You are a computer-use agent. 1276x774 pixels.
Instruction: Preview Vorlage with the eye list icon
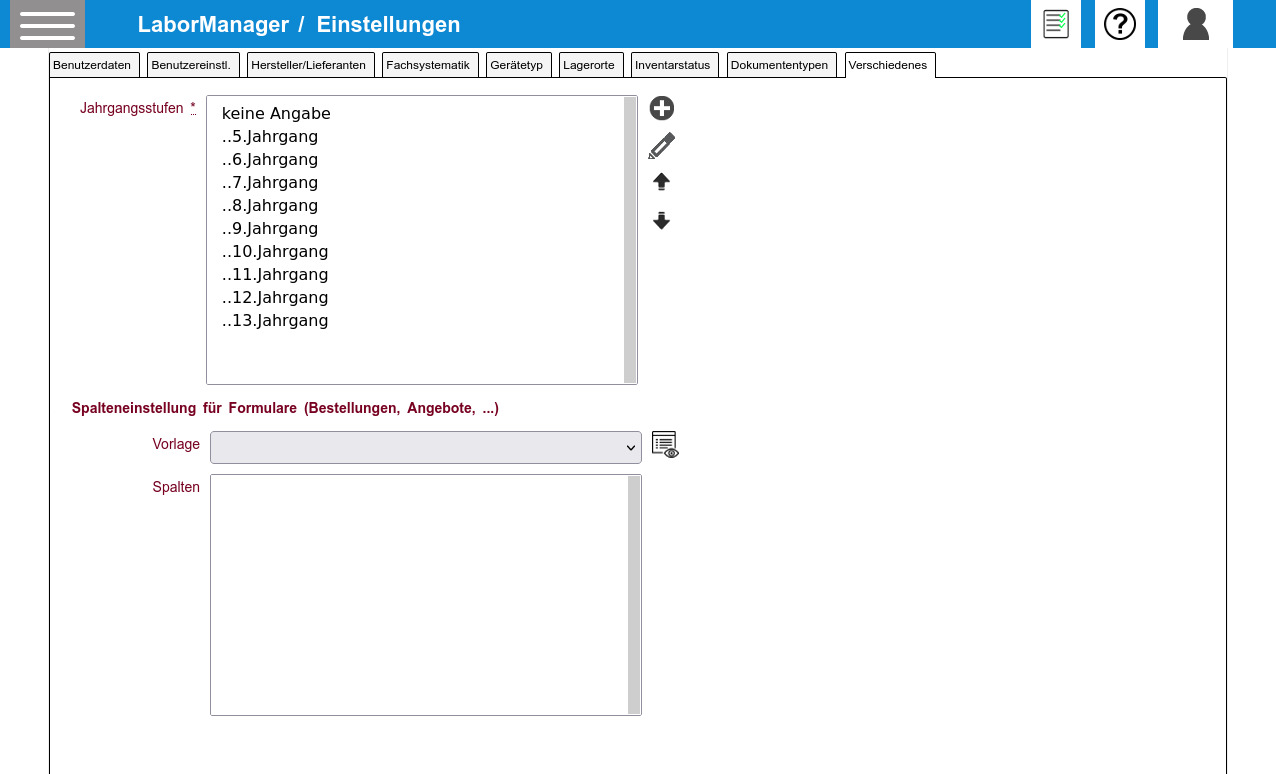(x=665, y=445)
